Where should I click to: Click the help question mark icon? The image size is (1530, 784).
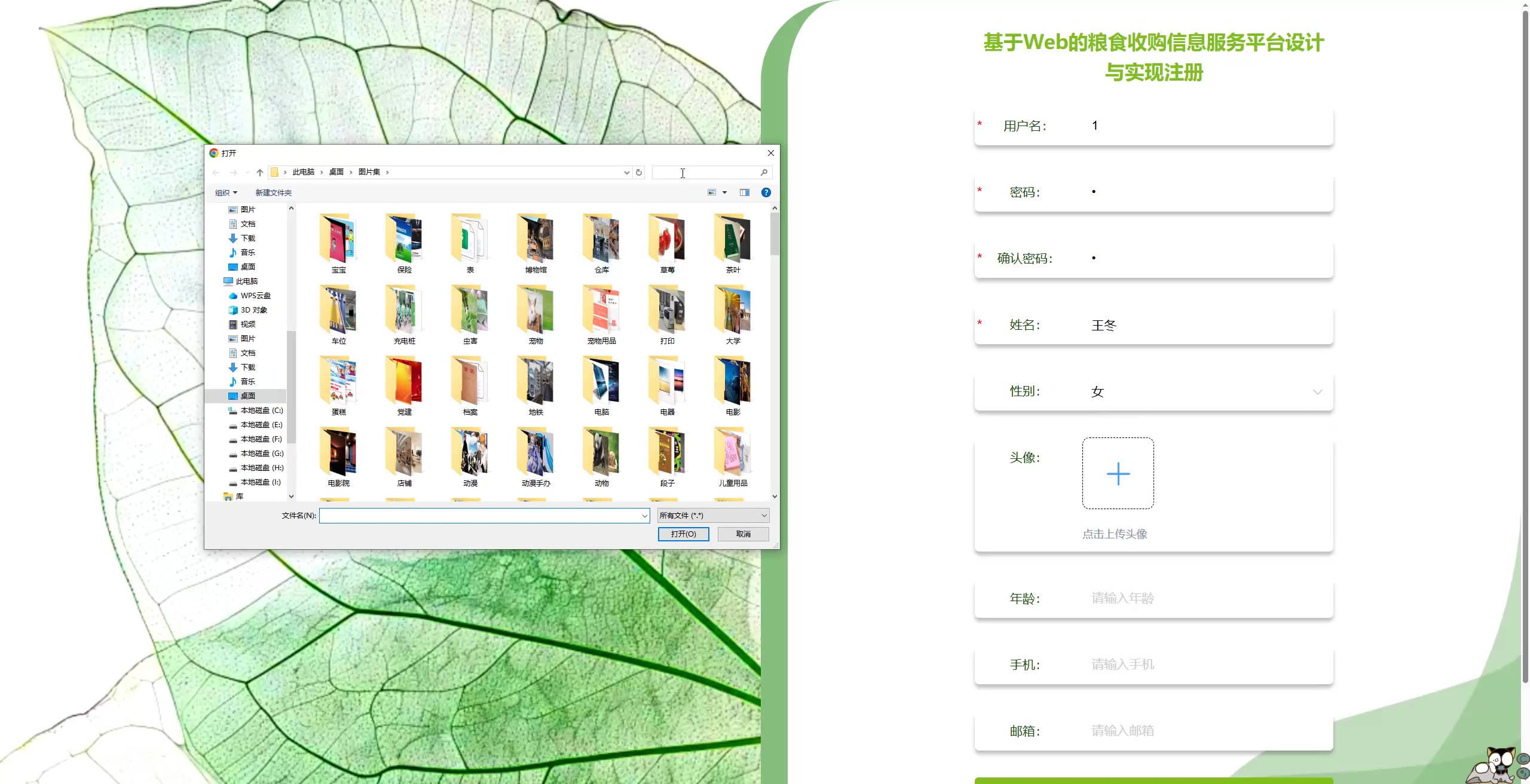tap(766, 192)
